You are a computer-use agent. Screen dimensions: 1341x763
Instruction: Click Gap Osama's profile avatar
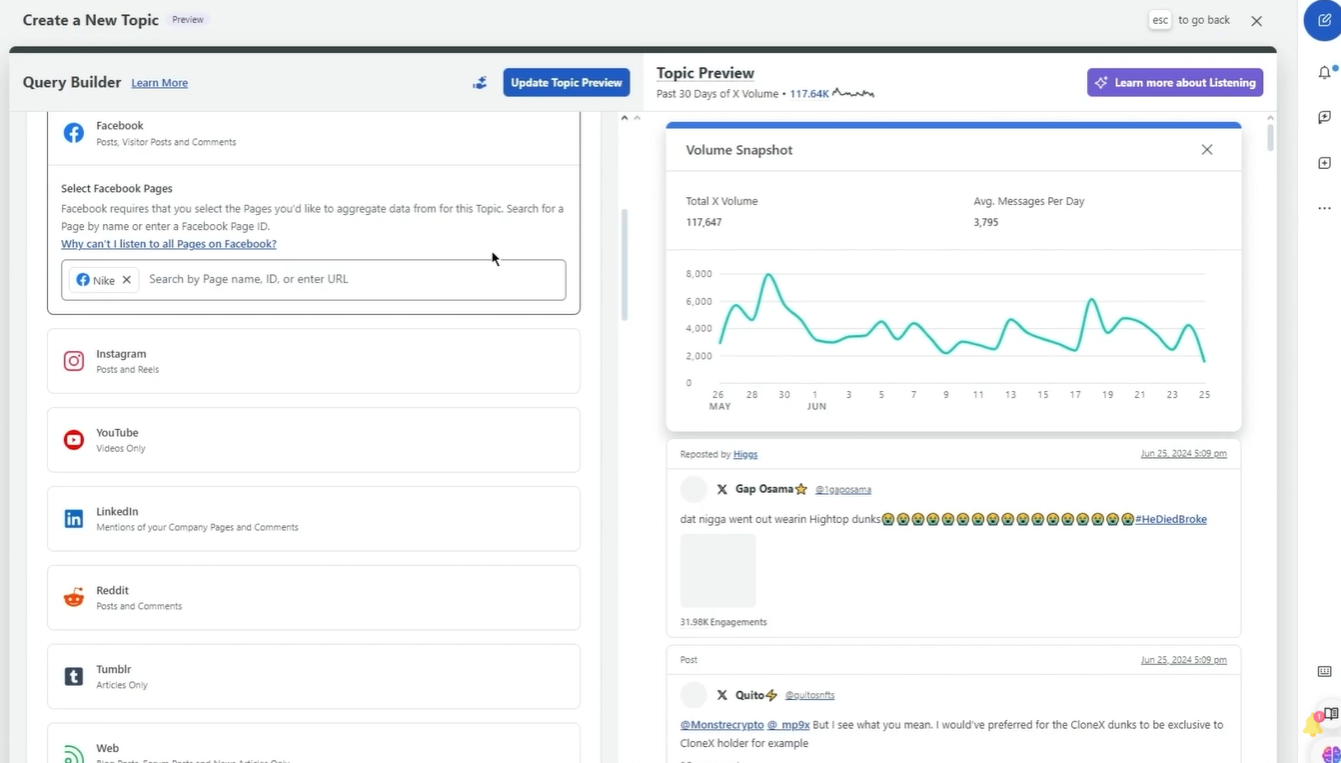[x=693, y=489]
